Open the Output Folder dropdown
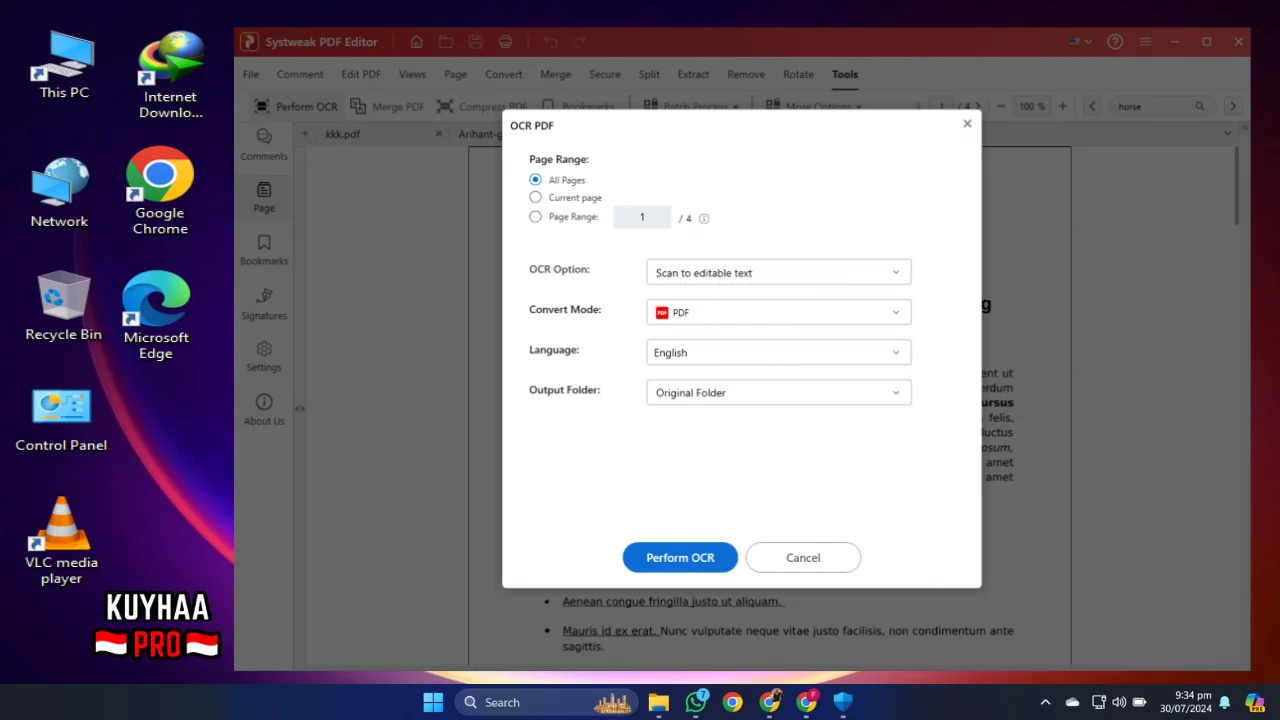 click(x=778, y=392)
